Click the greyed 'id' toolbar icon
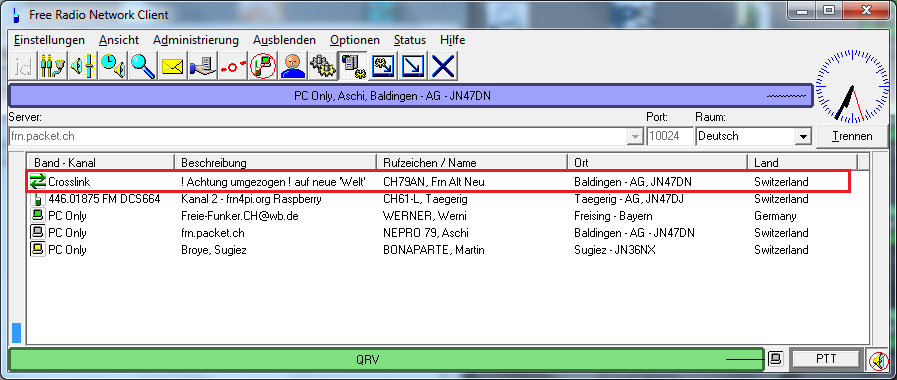The image size is (897, 380). pos(23,66)
